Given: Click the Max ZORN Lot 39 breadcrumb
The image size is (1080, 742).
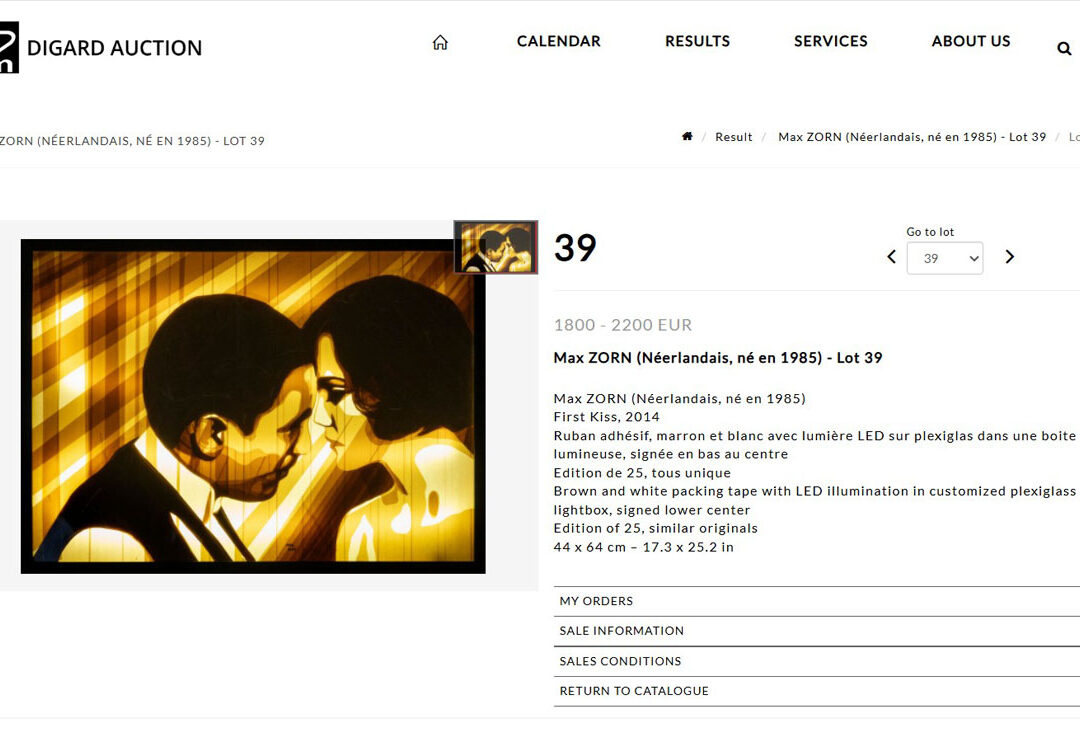Looking at the screenshot, I should (912, 137).
